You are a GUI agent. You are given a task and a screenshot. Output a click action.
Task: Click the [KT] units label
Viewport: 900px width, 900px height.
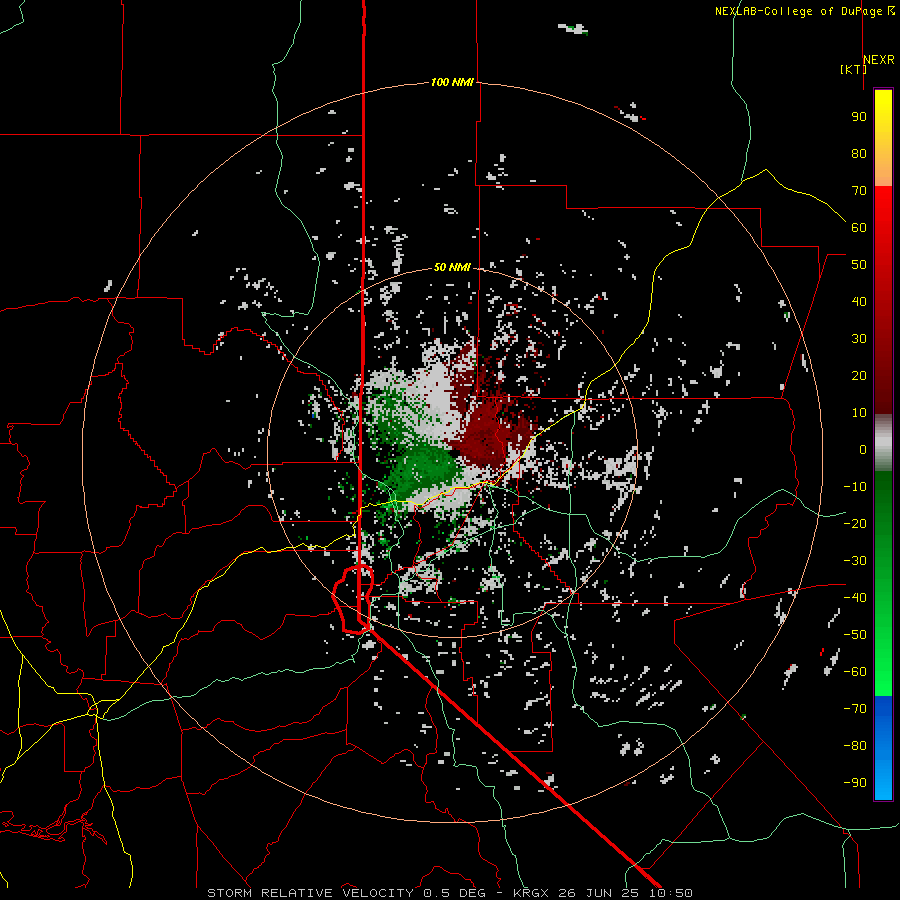click(854, 69)
